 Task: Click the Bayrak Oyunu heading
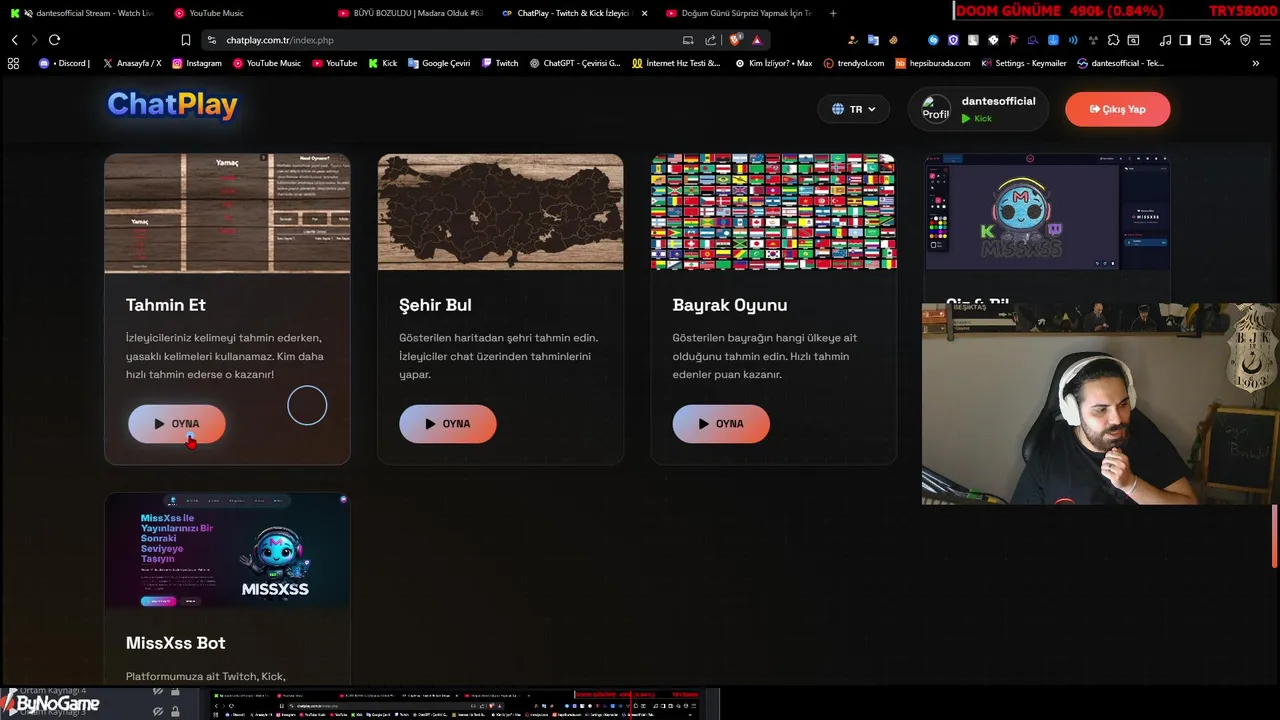(730, 305)
